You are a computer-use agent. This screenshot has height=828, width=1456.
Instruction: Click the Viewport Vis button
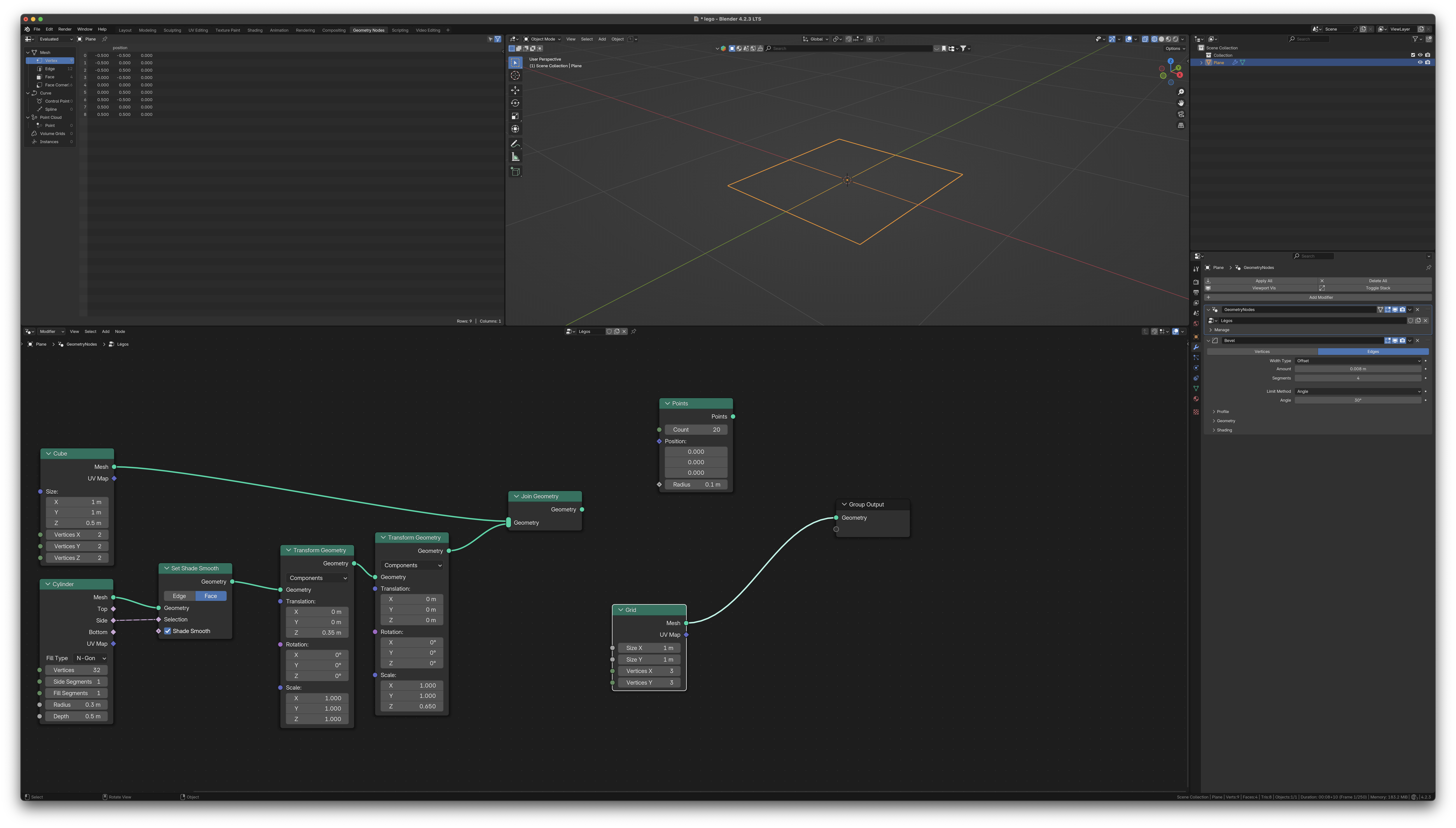click(x=1261, y=288)
